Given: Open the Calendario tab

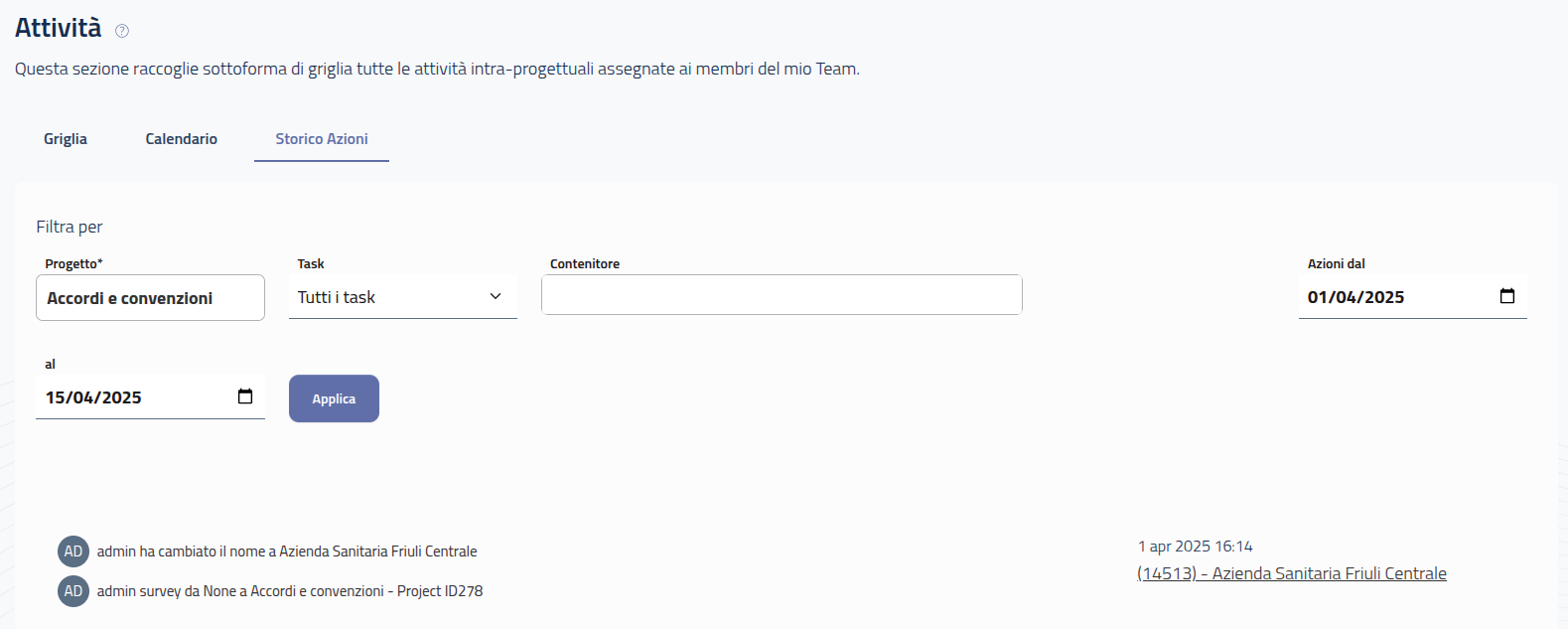Looking at the screenshot, I should click(x=181, y=139).
